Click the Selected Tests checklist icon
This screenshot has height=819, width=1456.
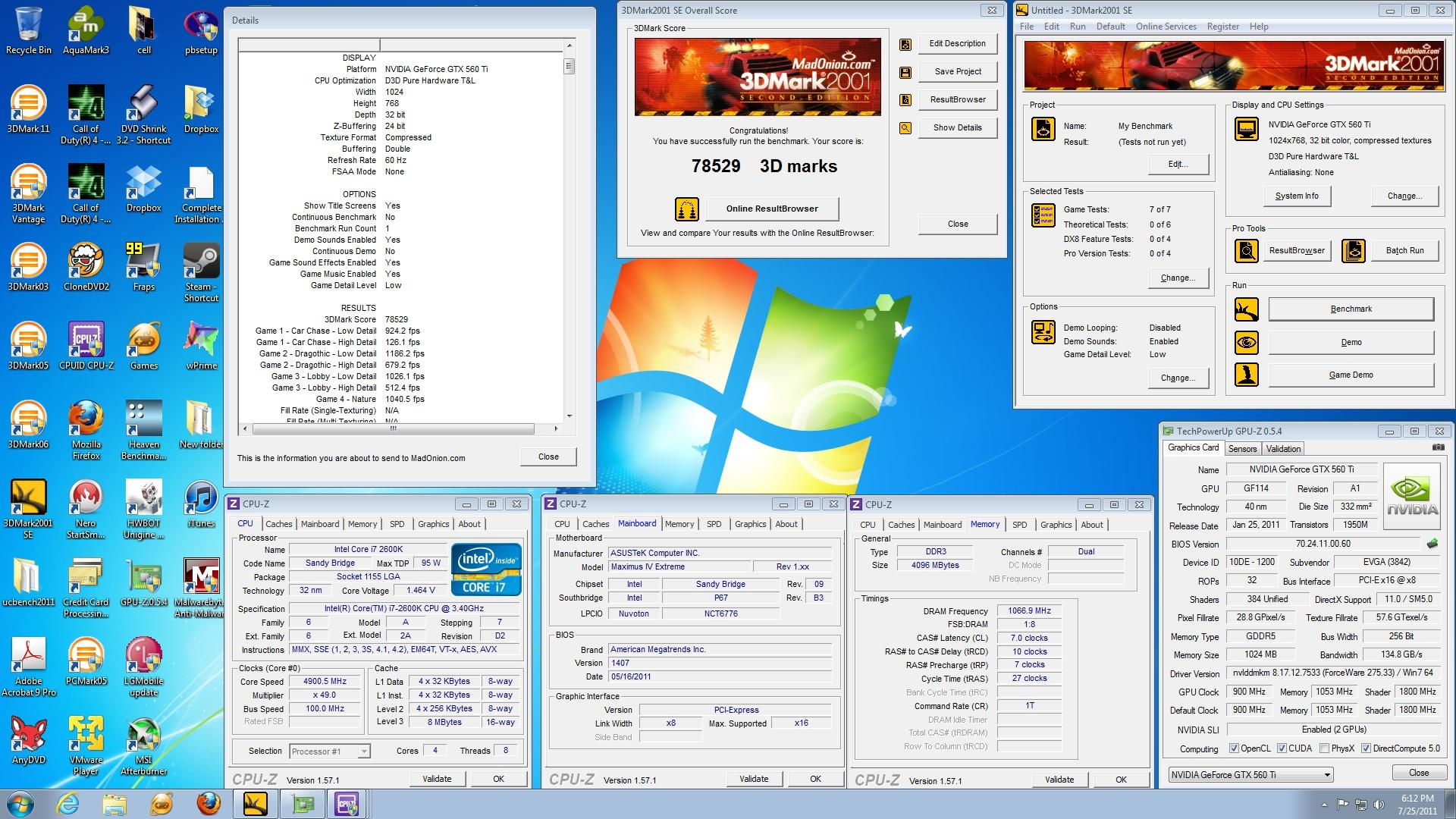click(1043, 215)
